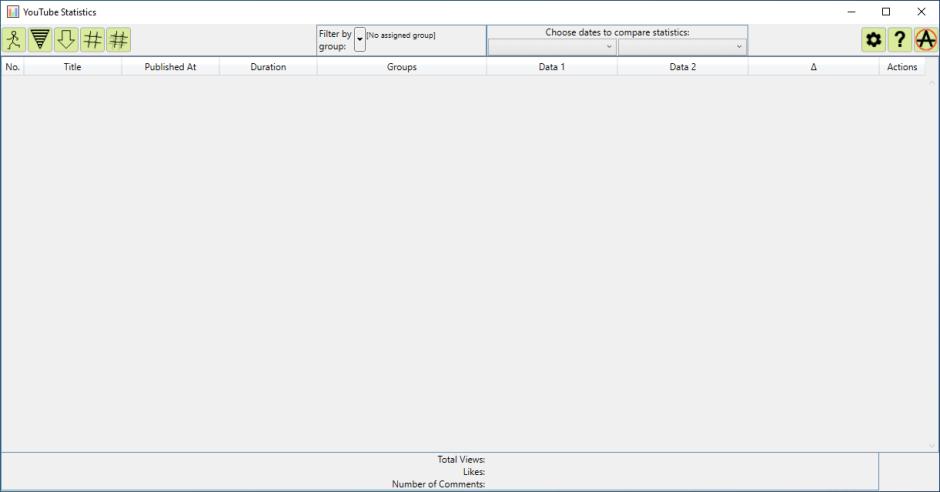Open settings via the gear icon
The image size is (940, 492).
(x=873, y=40)
